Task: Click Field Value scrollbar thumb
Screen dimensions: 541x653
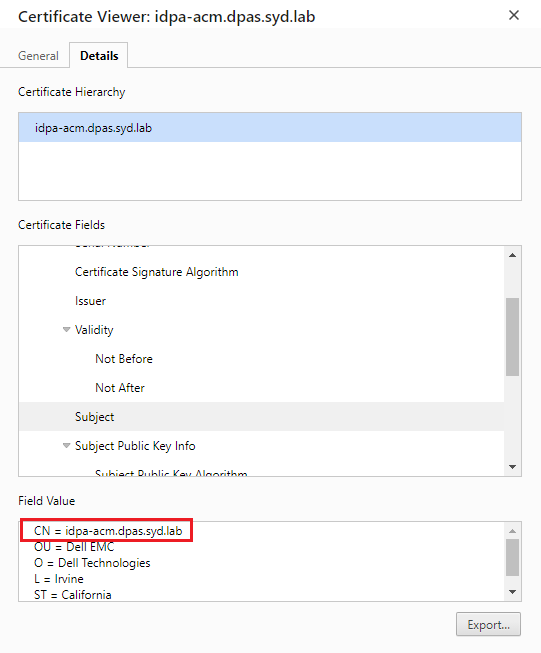Action: click(513, 558)
